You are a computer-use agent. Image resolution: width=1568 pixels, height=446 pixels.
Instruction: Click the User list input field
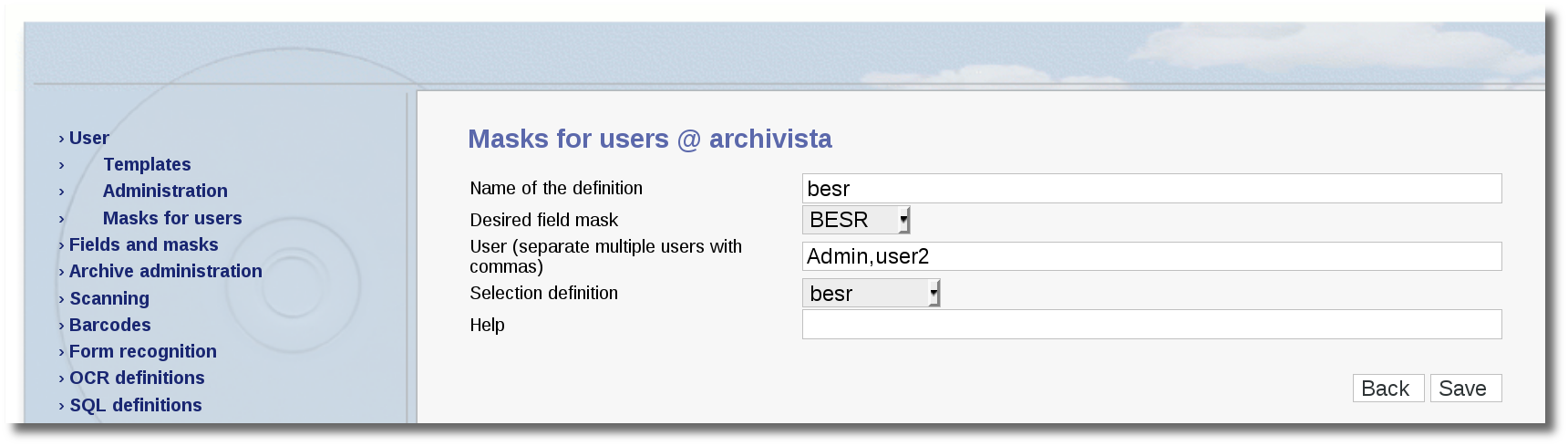[1151, 256]
